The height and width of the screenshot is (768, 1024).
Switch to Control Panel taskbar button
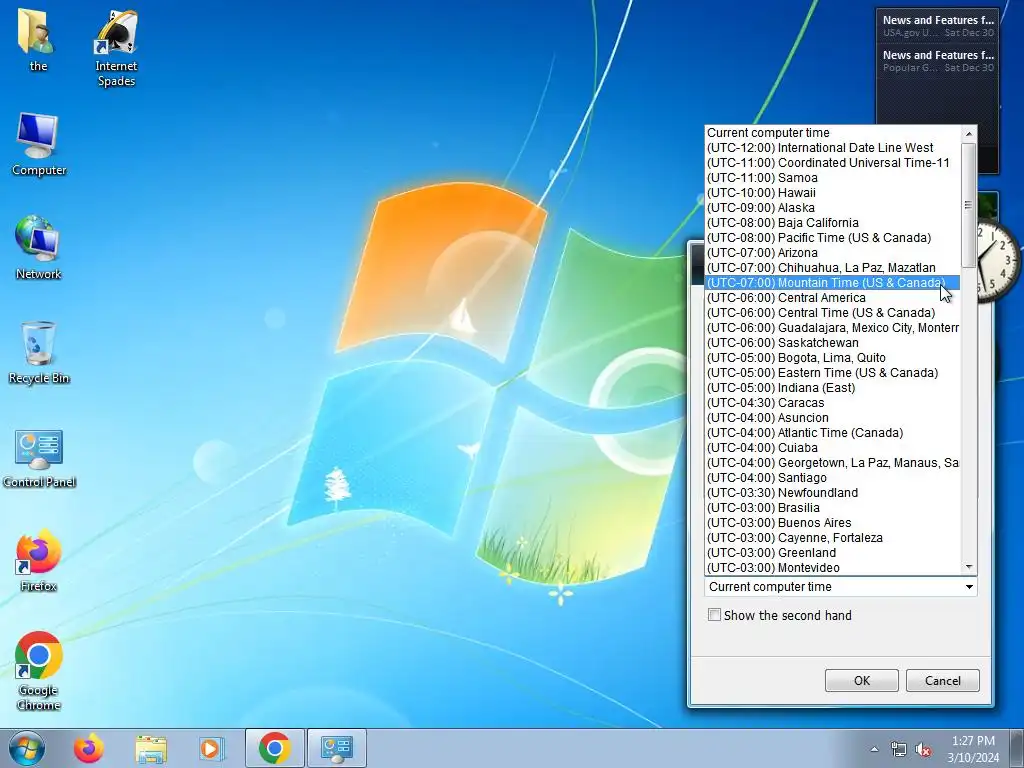point(337,748)
